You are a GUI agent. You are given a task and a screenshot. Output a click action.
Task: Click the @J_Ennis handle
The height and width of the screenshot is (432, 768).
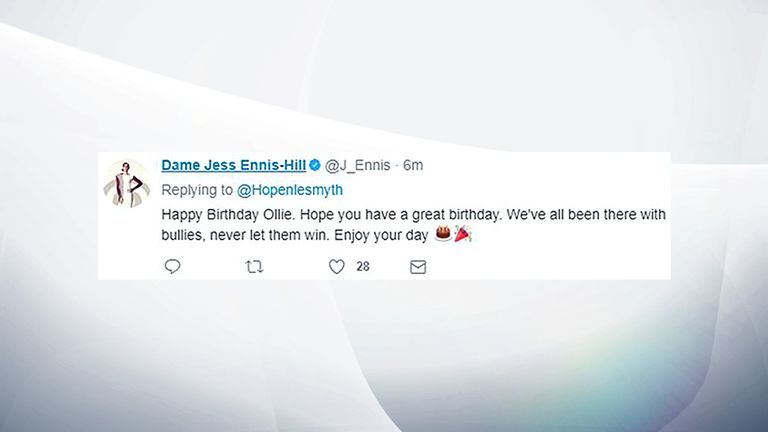point(358,166)
